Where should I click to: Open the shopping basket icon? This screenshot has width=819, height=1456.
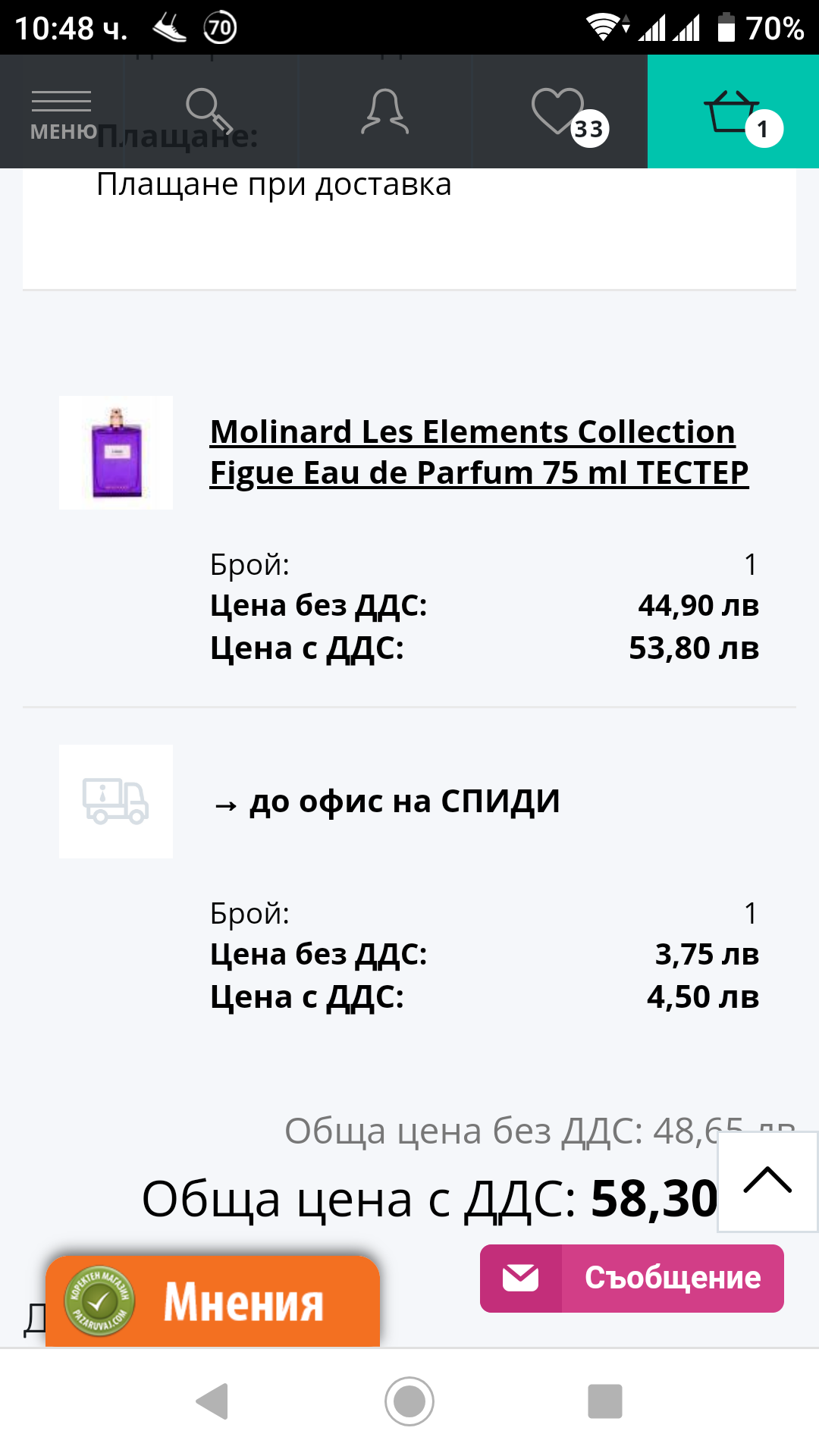(x=733, y=111)
